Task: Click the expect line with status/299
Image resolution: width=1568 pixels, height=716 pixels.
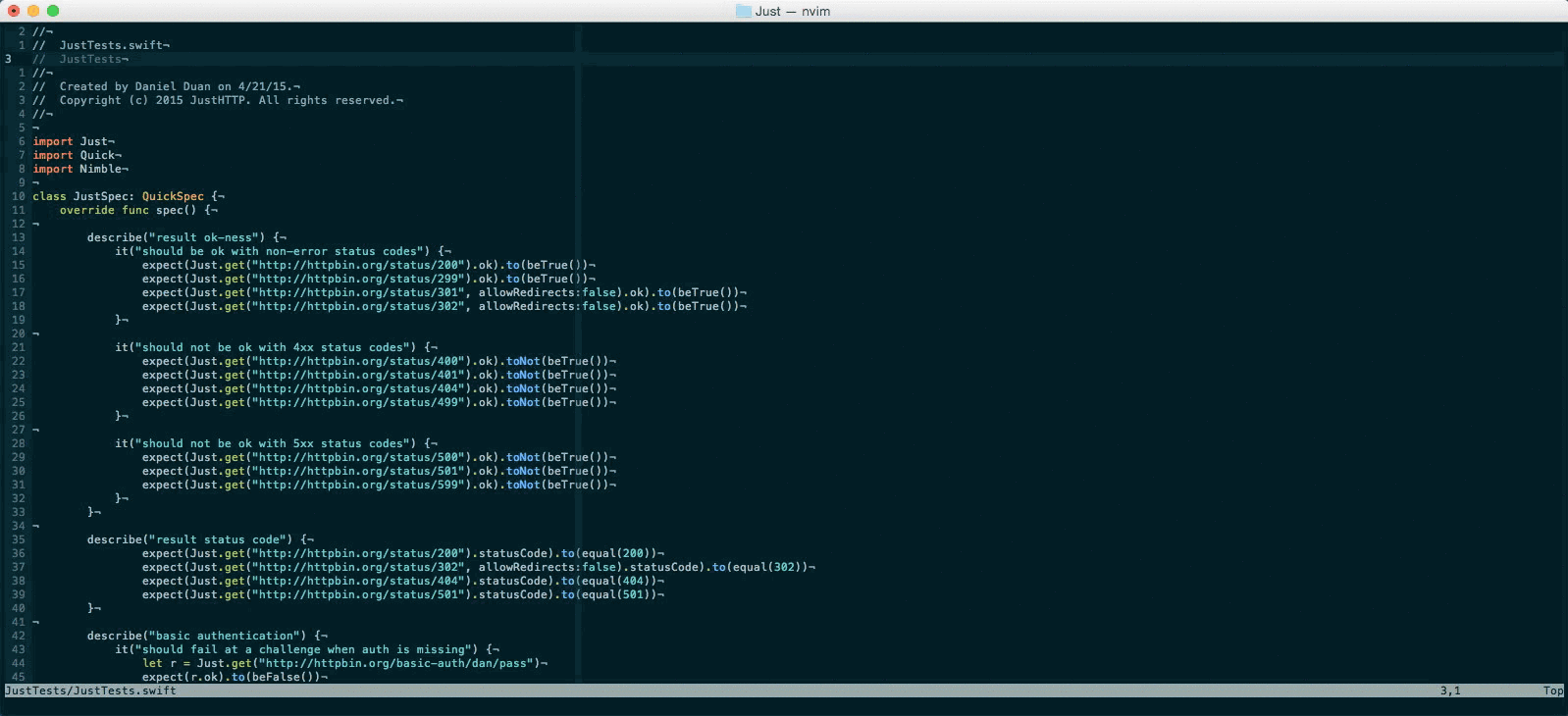Action: (x=369, y=279)
